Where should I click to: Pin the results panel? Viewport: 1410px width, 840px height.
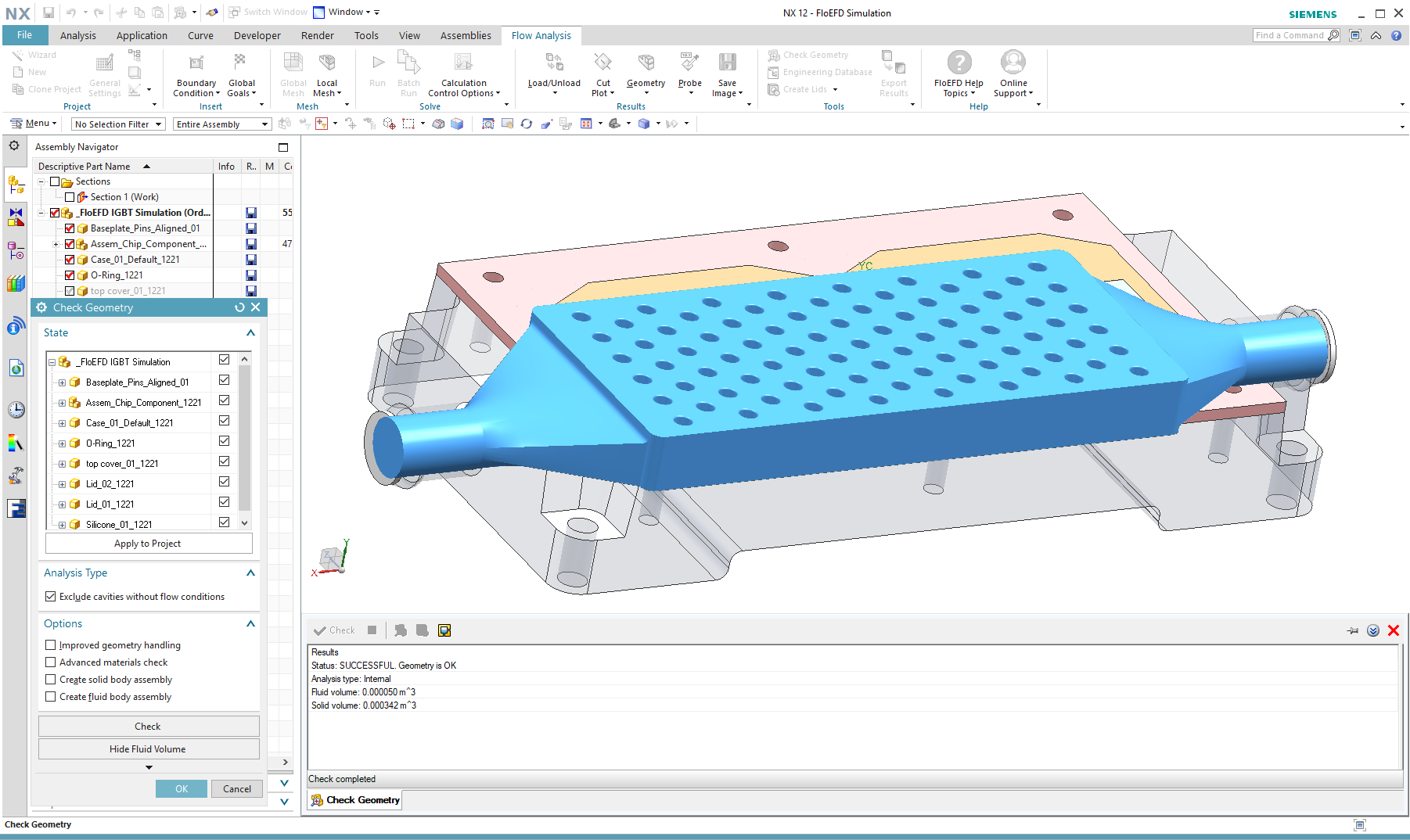pos(1353,630)
